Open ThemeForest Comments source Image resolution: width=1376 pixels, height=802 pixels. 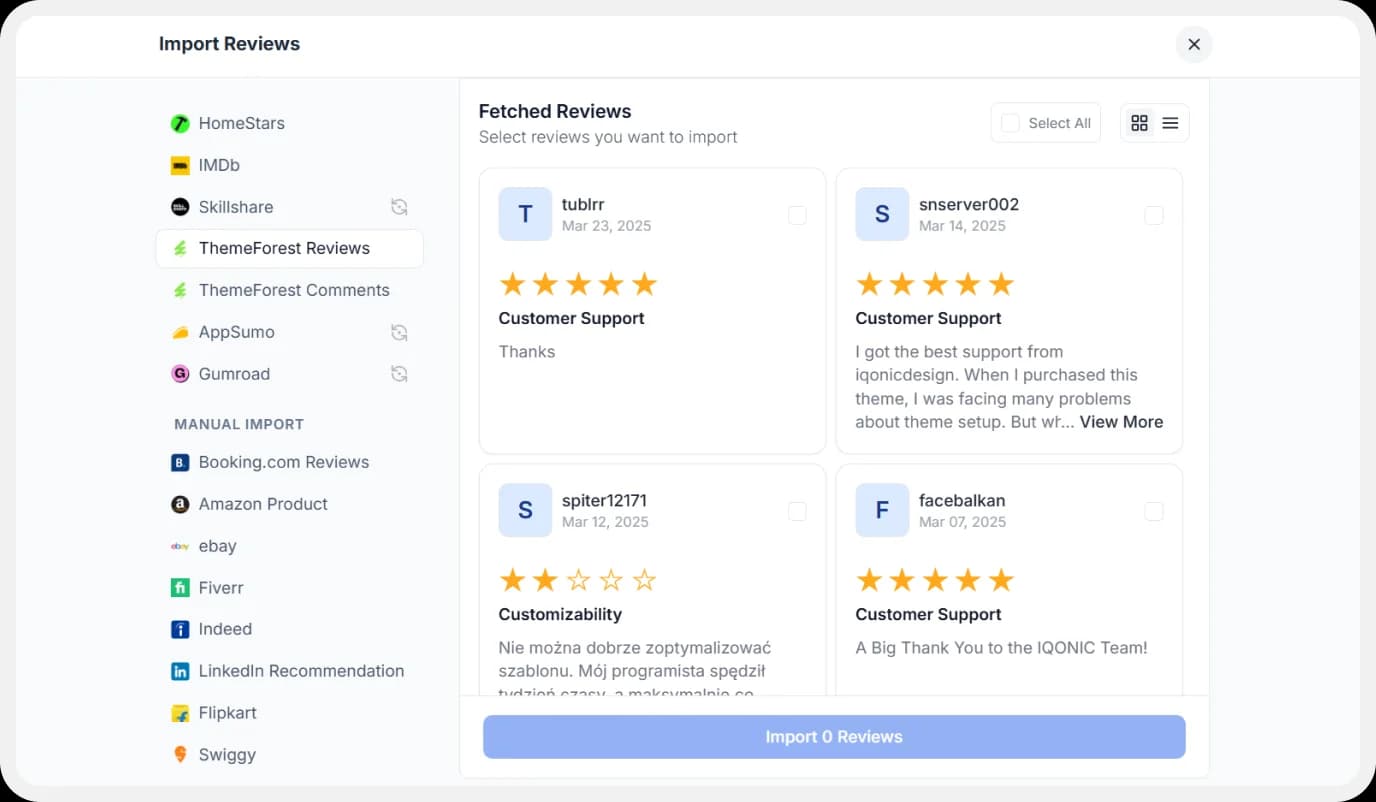coord(294,290)
